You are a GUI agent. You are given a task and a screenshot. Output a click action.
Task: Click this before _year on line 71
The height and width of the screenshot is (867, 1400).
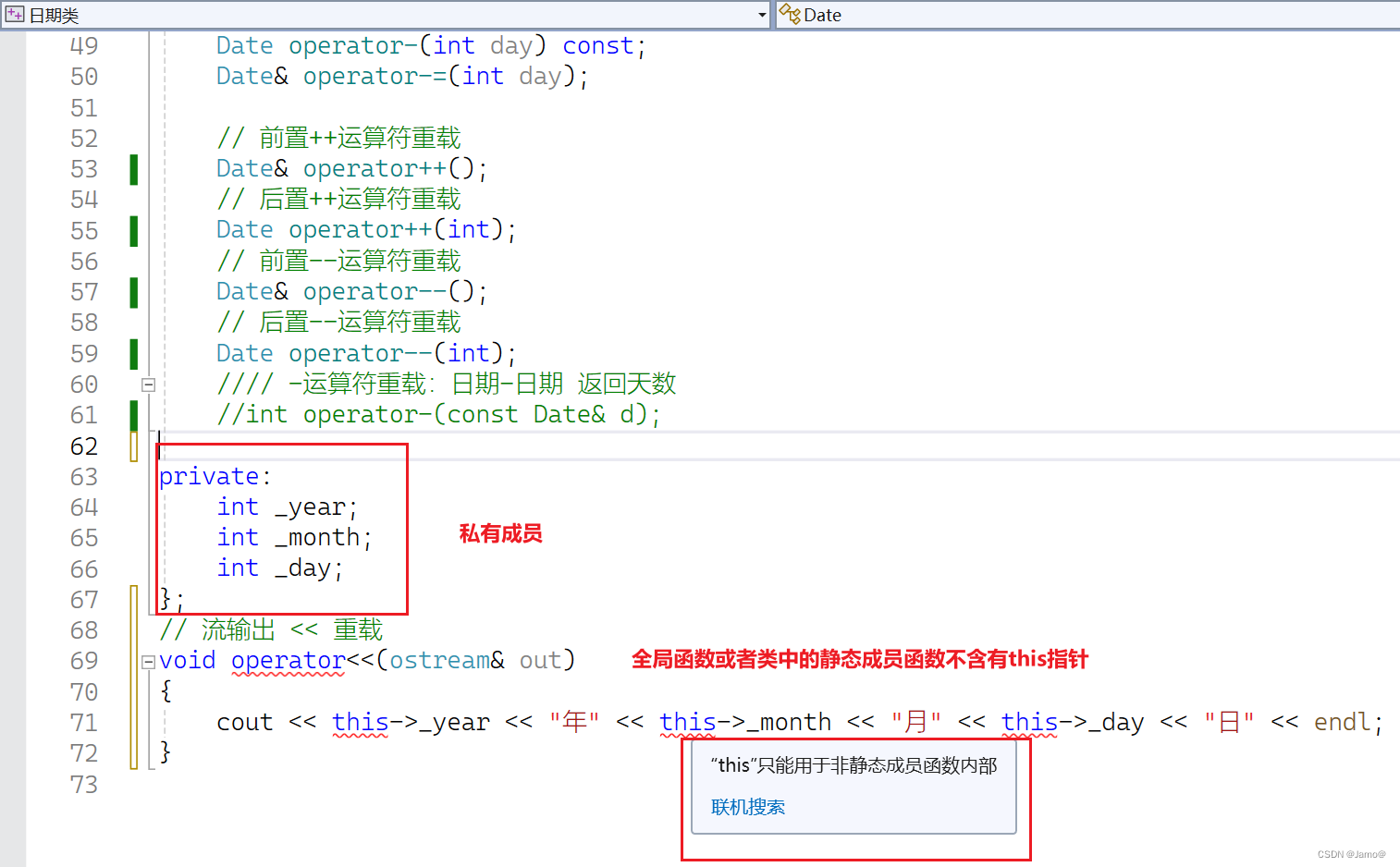[x=361, y=722]
